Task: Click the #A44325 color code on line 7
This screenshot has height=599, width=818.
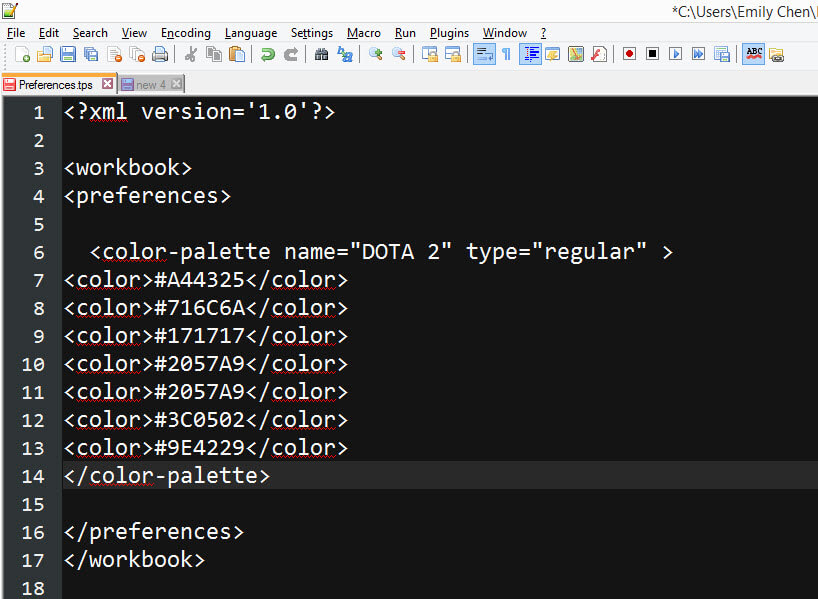Action: [x=198, y=280]
